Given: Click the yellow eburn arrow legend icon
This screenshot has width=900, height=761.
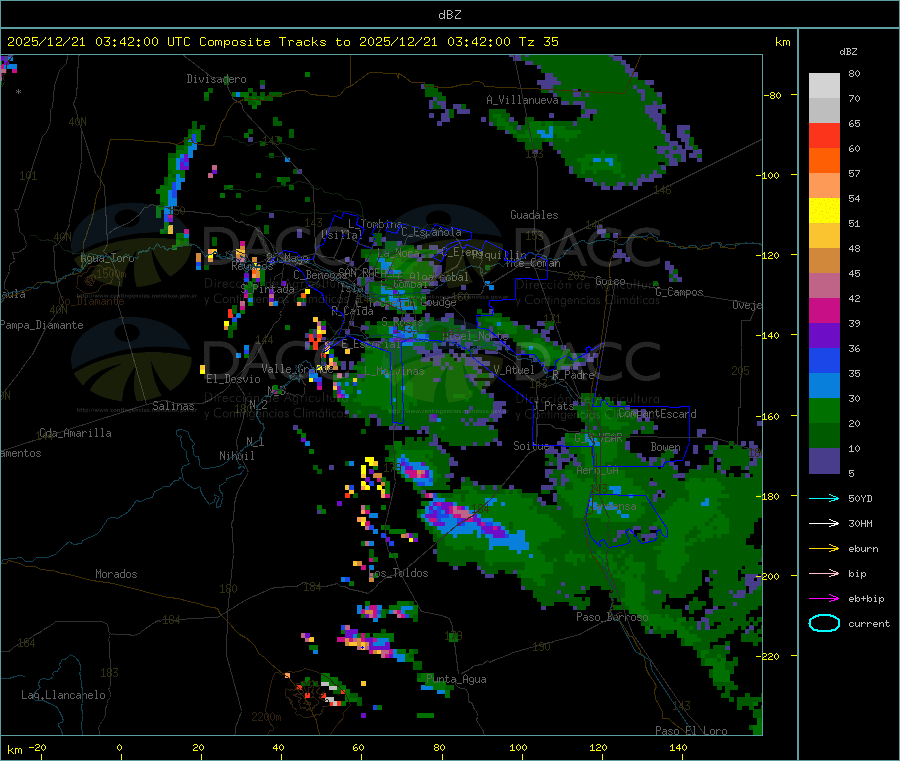Looking at the screenshot, I should pos(824,548).
